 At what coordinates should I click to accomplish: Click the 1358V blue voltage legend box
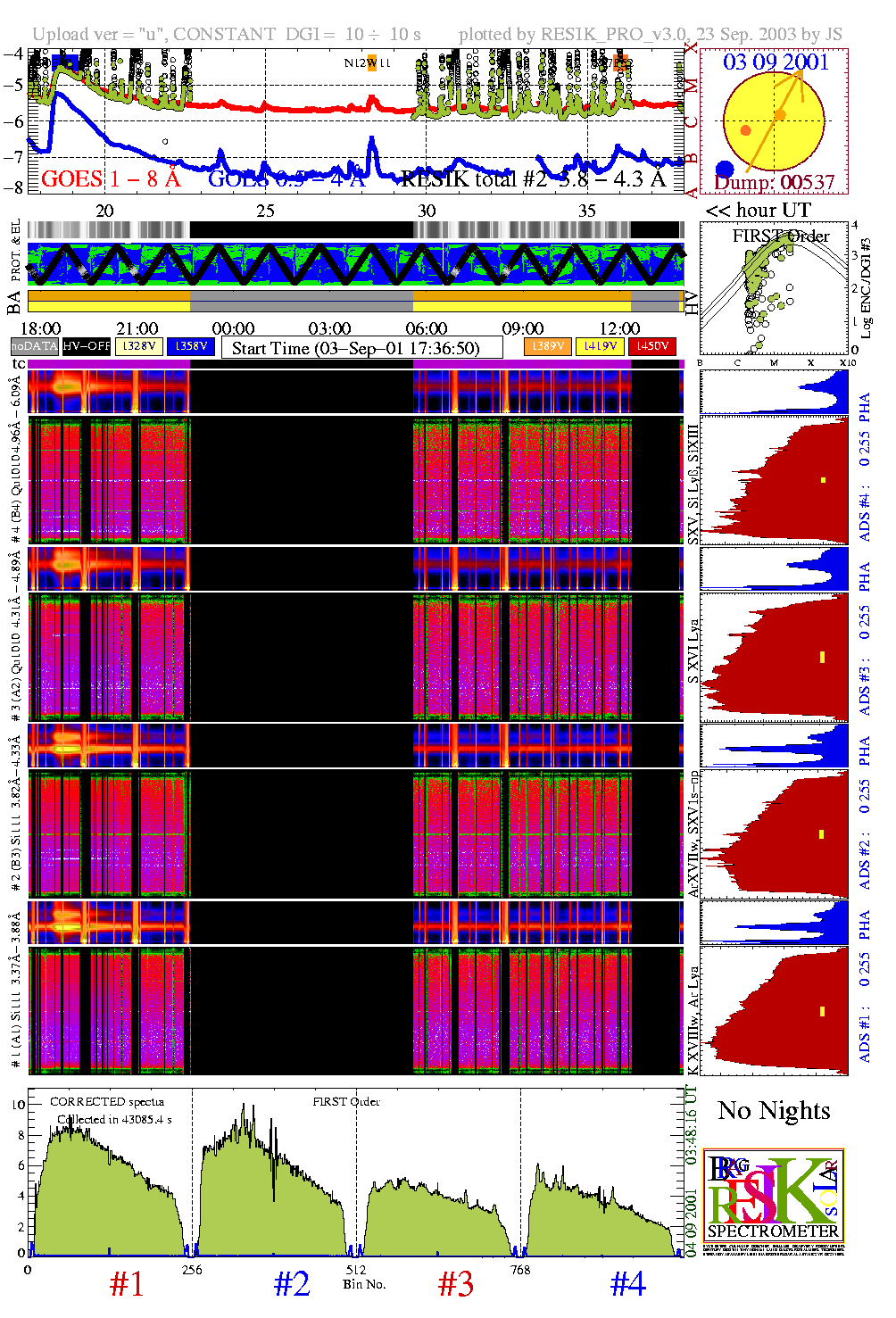pyautogui.click(x=191, y=346)
